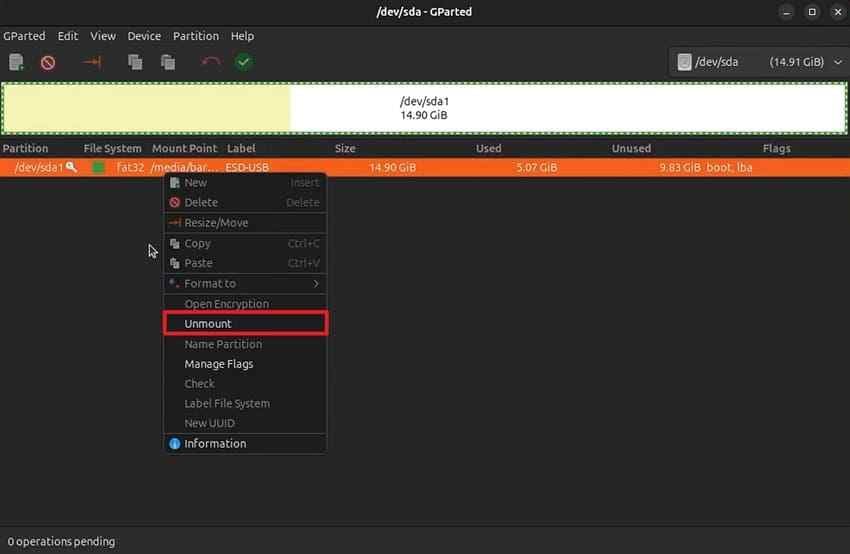
Task: Click the Resize/Move toolbar icon
Action: (92, 62)
